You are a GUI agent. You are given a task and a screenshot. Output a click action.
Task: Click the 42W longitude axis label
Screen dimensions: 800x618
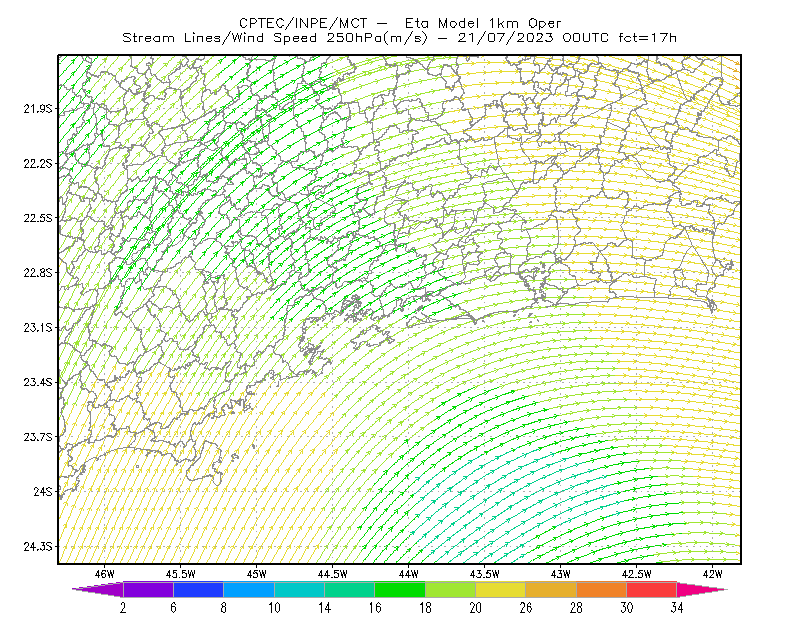tap(713, 574)
